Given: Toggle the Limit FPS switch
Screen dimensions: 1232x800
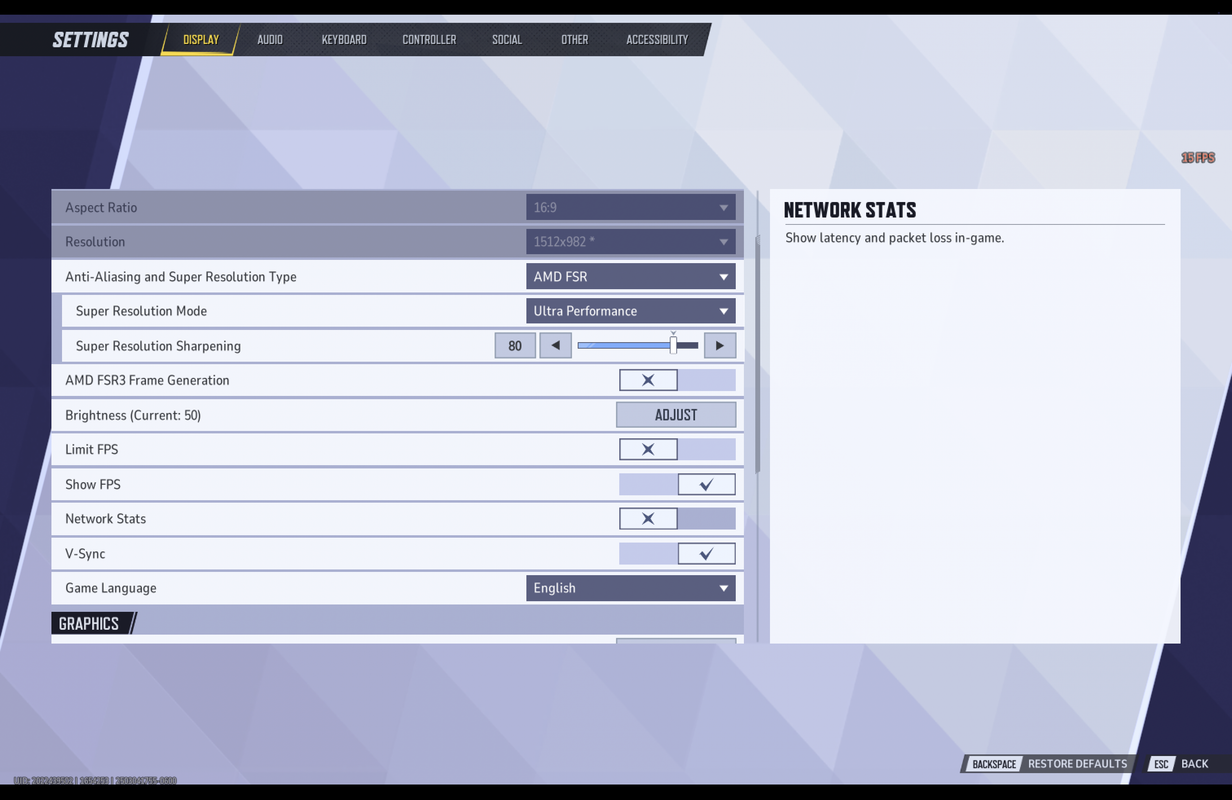Looking at the screenshot, I should point(677,449).
